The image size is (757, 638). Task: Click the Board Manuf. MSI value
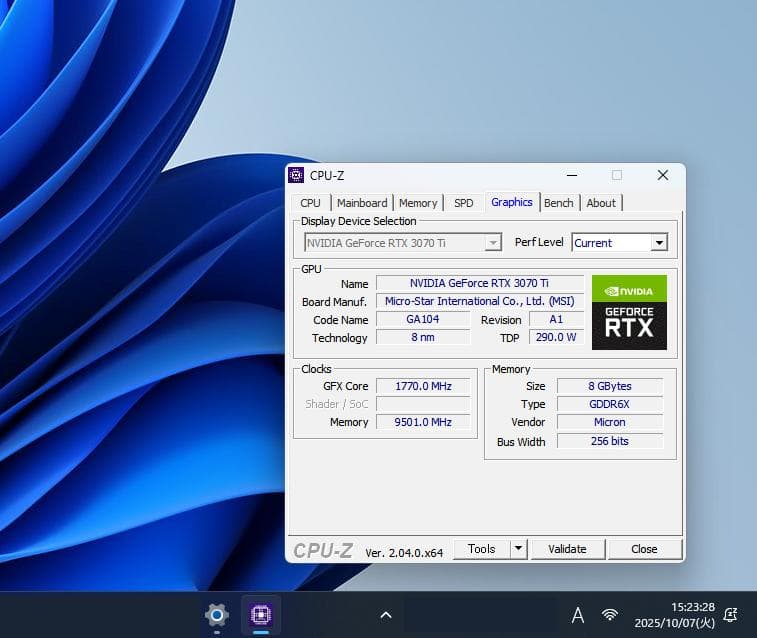[x=479, y=301]
